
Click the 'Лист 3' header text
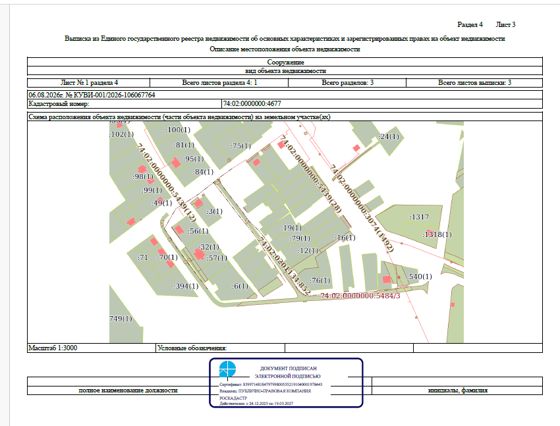pyautogui.click(x=505, y=24)
